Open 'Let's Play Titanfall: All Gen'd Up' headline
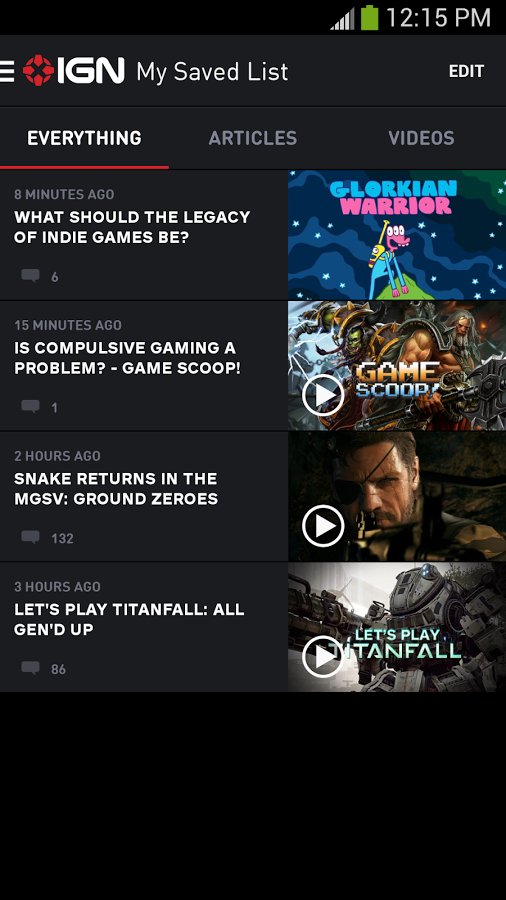Image resolution: width=506 pixels, height=900 pixels. [129, 620]
